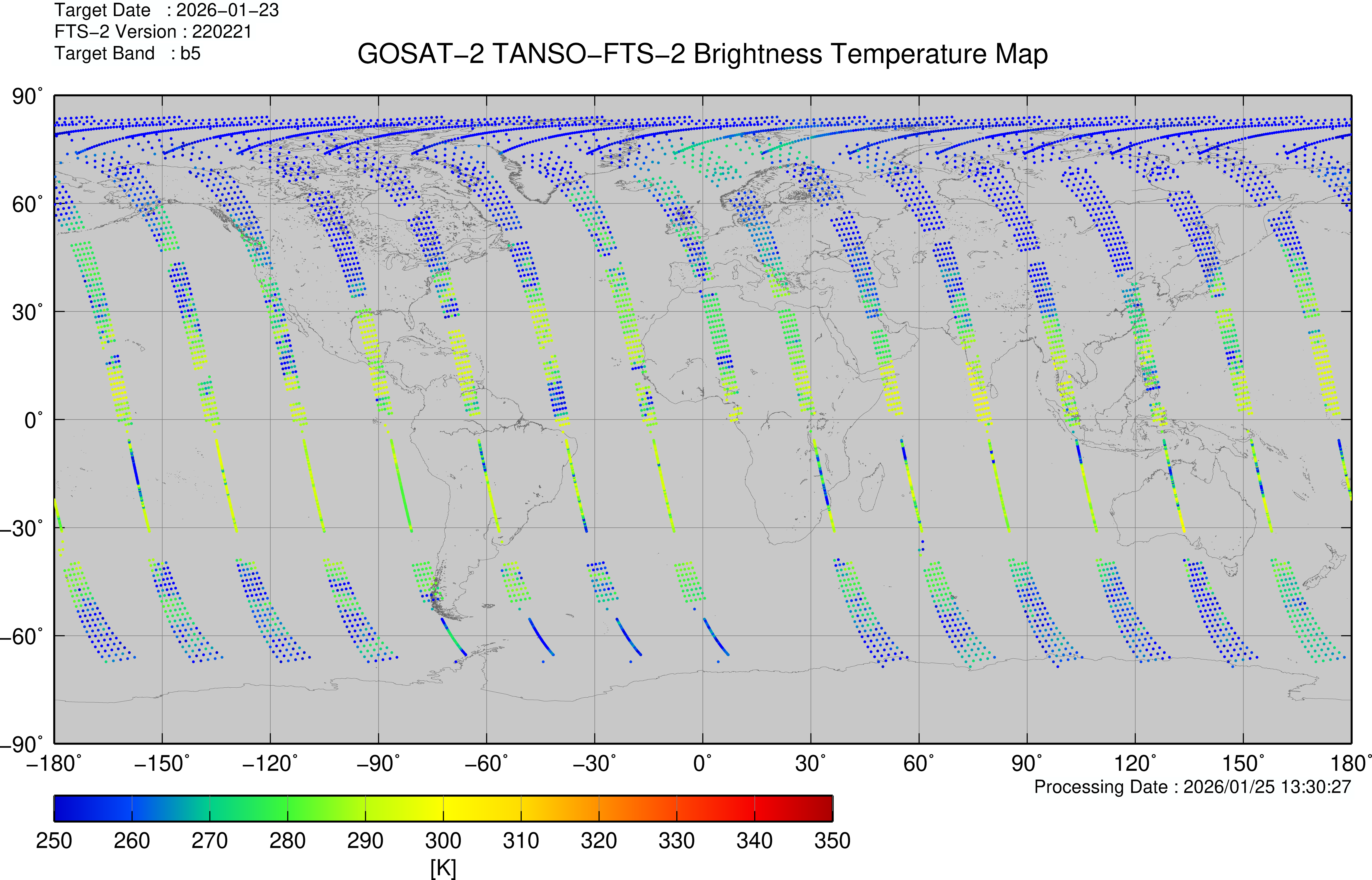Click the -90° longitude axis label
This screenshot has height=880, width=1372.
[378, 763]
